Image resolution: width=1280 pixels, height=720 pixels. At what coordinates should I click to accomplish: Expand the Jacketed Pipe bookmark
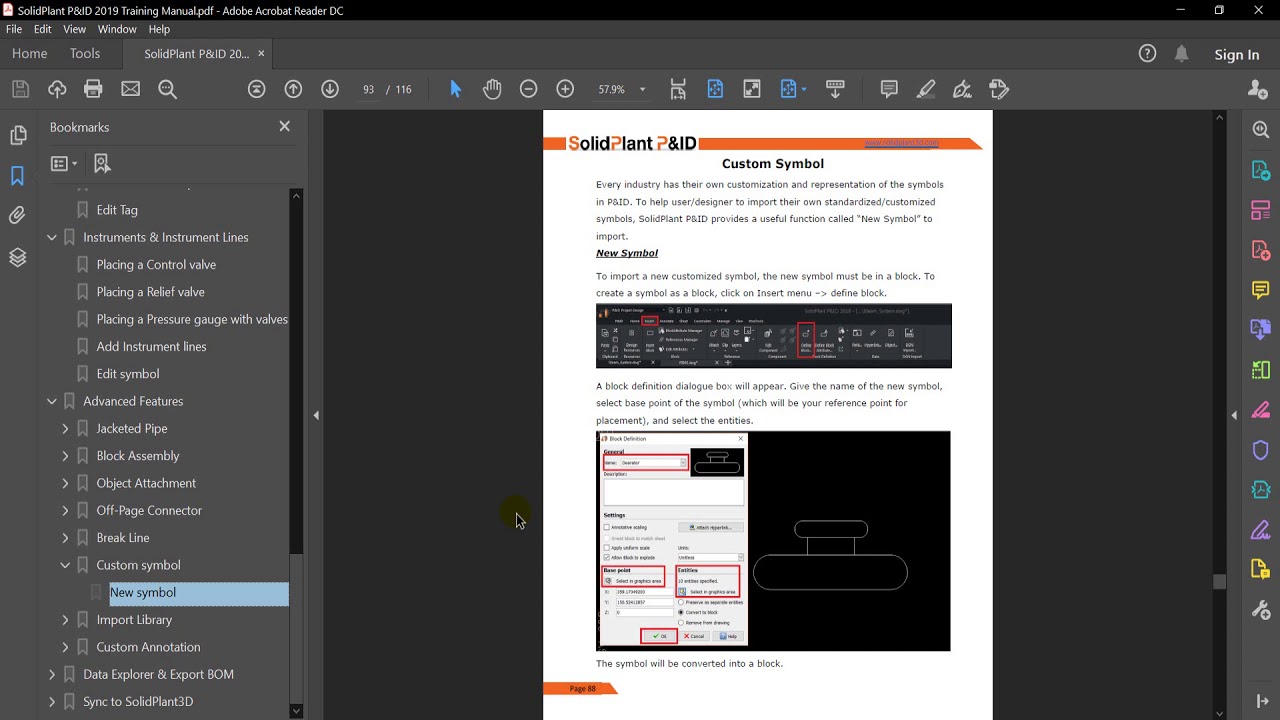[65, 428]
